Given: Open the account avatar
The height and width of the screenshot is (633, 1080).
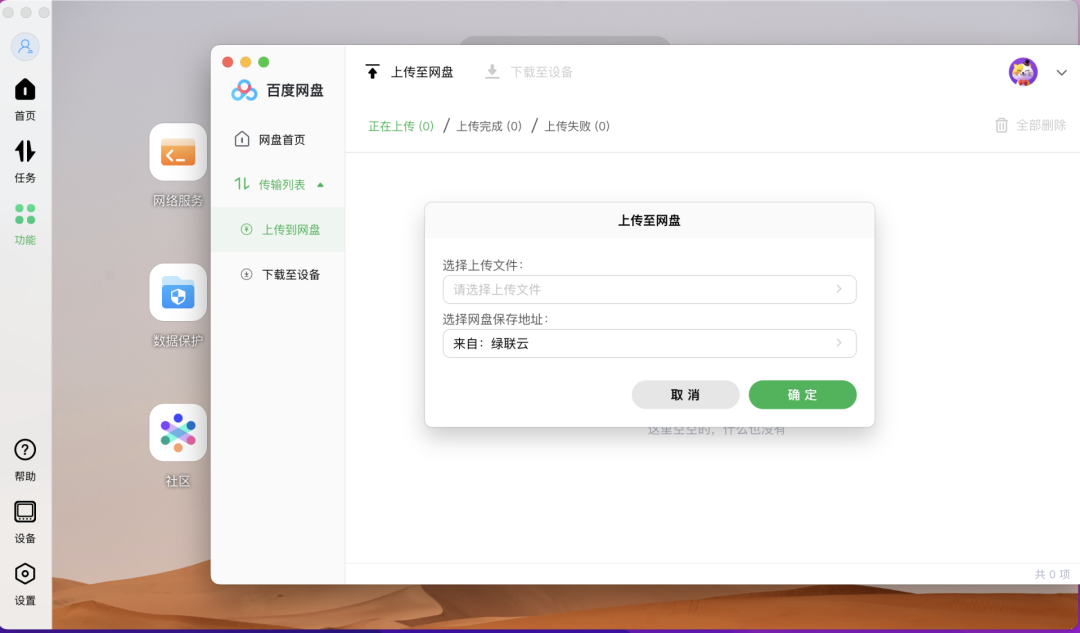Looking at the screenshot, I should 1023,72.
